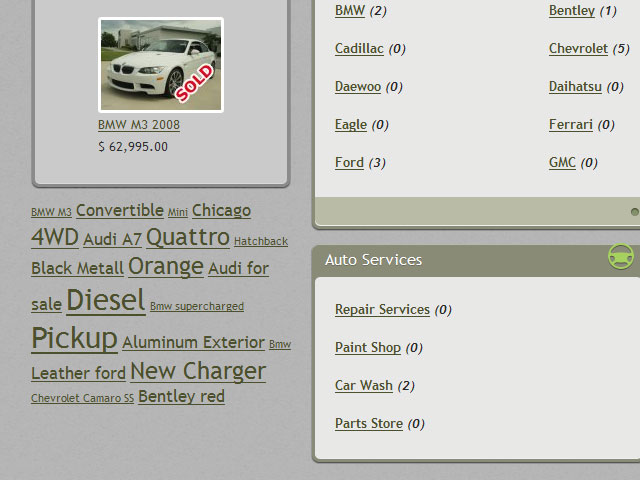Open GMC make listings

click(562, 162)
